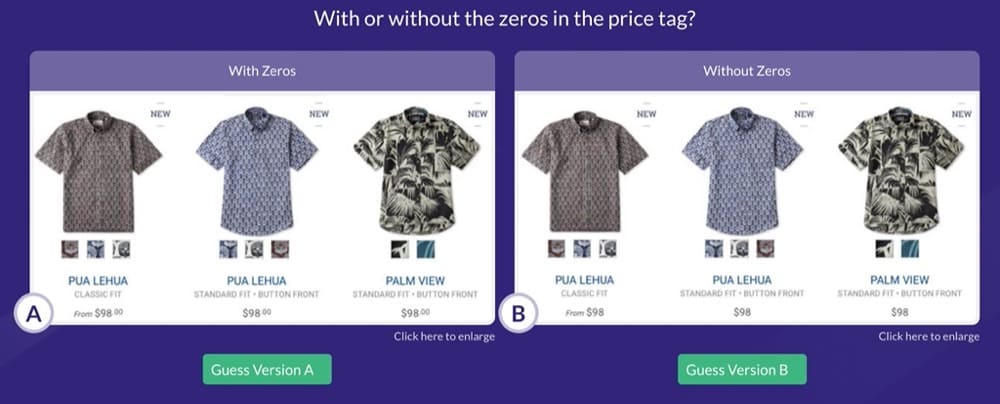Click the Guess Version A button
The width and height of the screenshot is (1000, 404).
click(x=267, y=370)
